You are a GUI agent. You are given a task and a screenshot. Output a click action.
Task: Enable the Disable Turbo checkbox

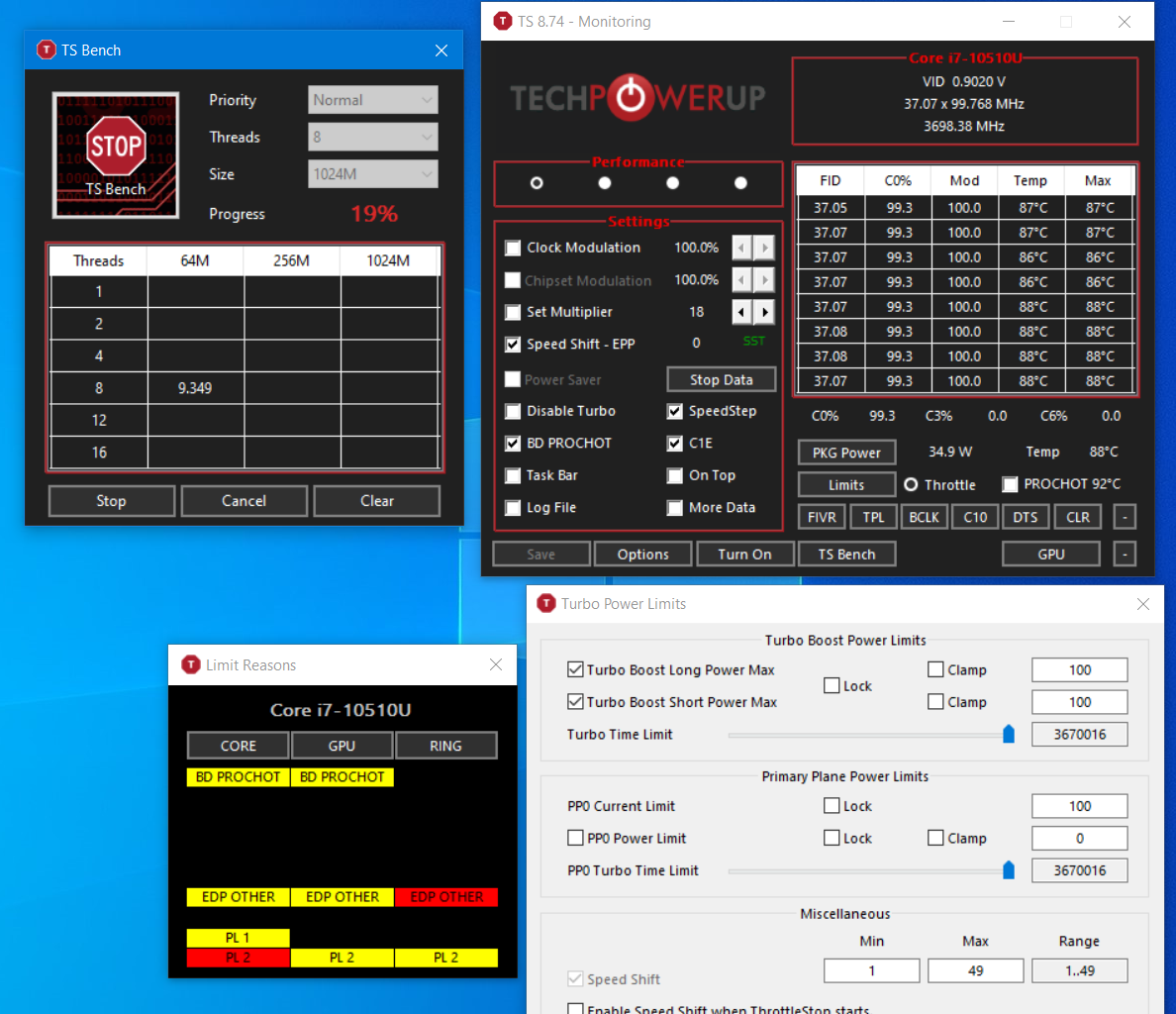point(513,412)
